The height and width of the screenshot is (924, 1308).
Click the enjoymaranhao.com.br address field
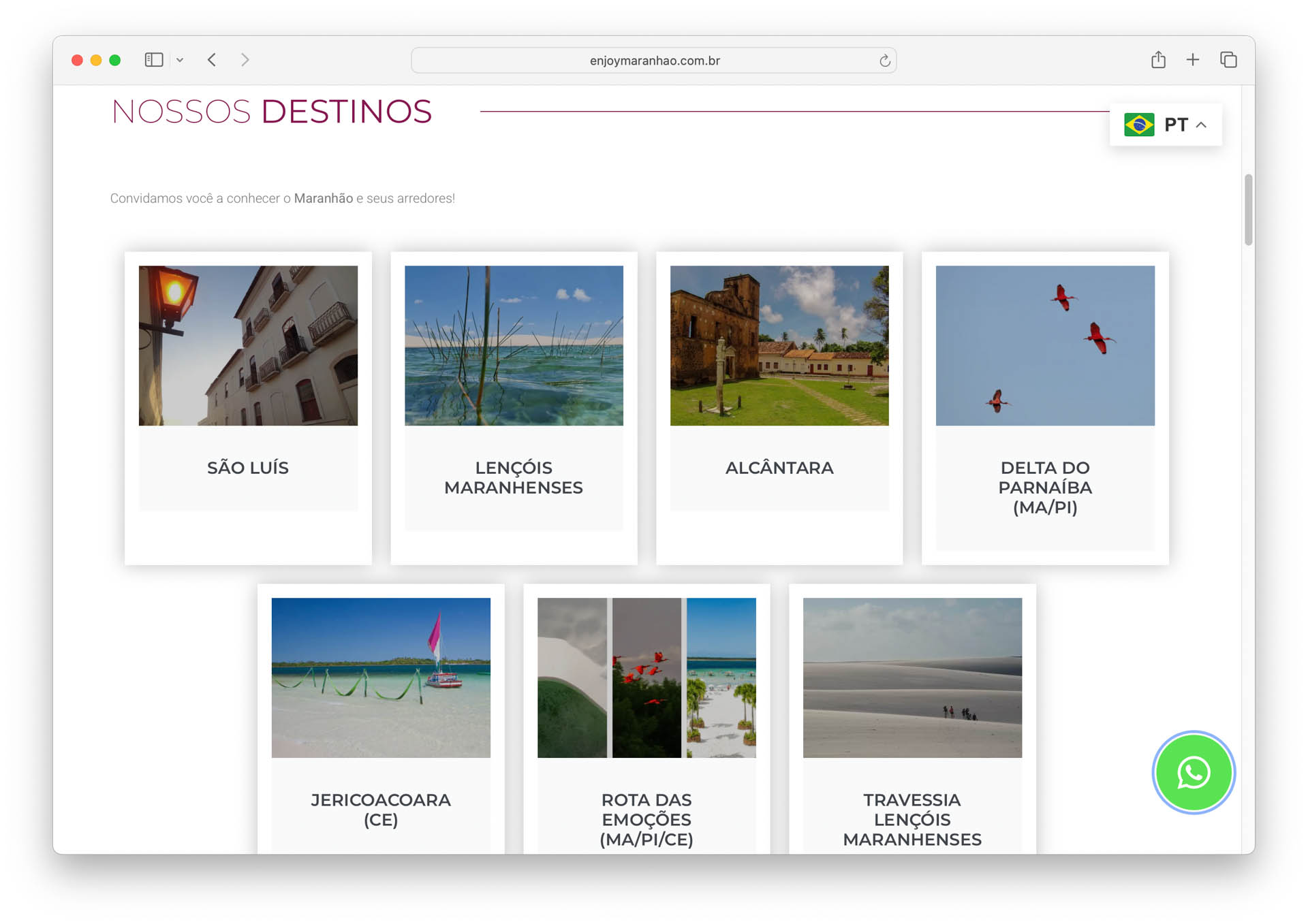pyautogui.click(x=653, y=61)
